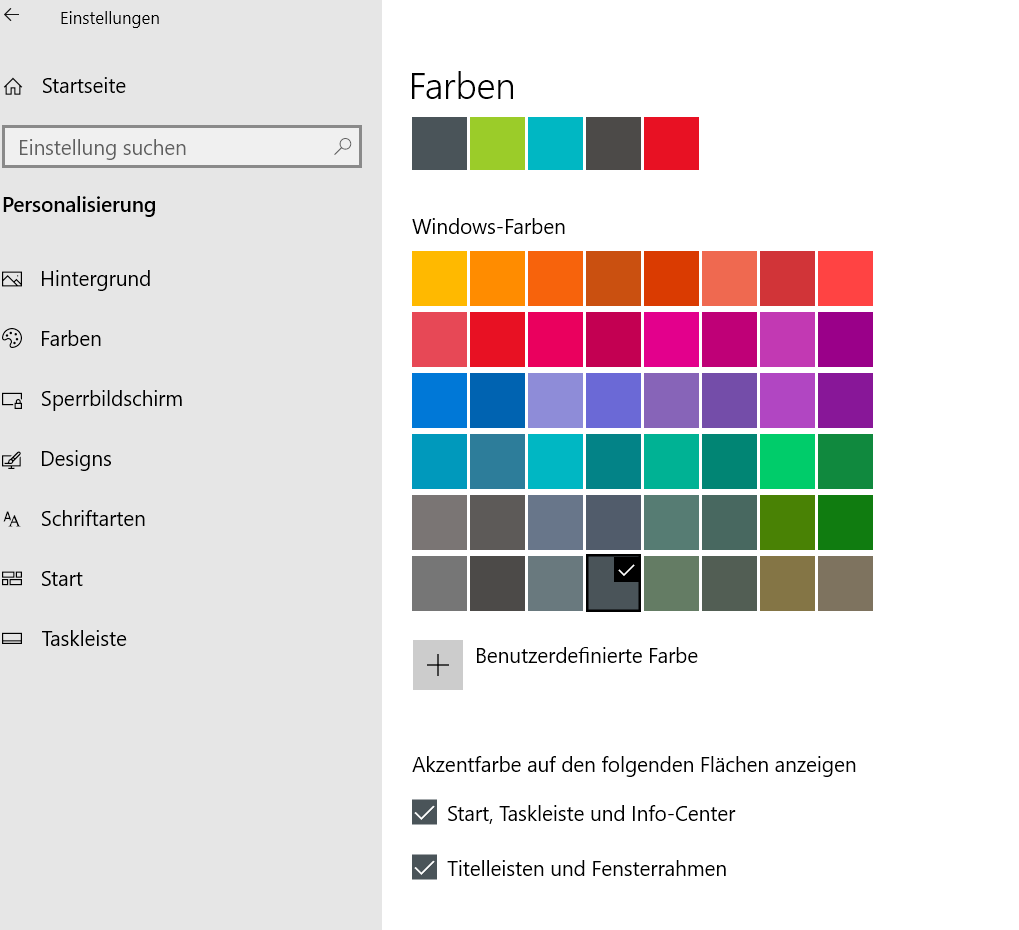Click the Hintergrund picture icon
Screen dimensions: 1019x930
coord(13,279)
